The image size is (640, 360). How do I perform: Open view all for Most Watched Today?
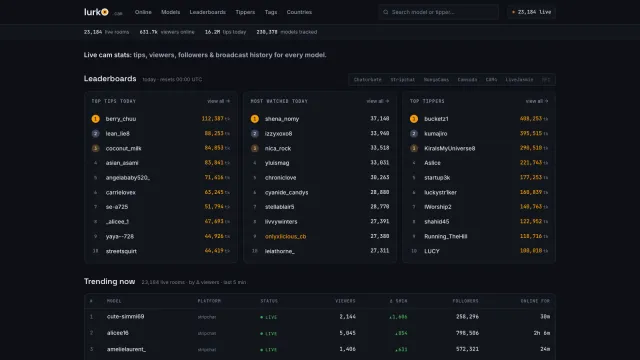pyautogui.click(x=378, y=101)
